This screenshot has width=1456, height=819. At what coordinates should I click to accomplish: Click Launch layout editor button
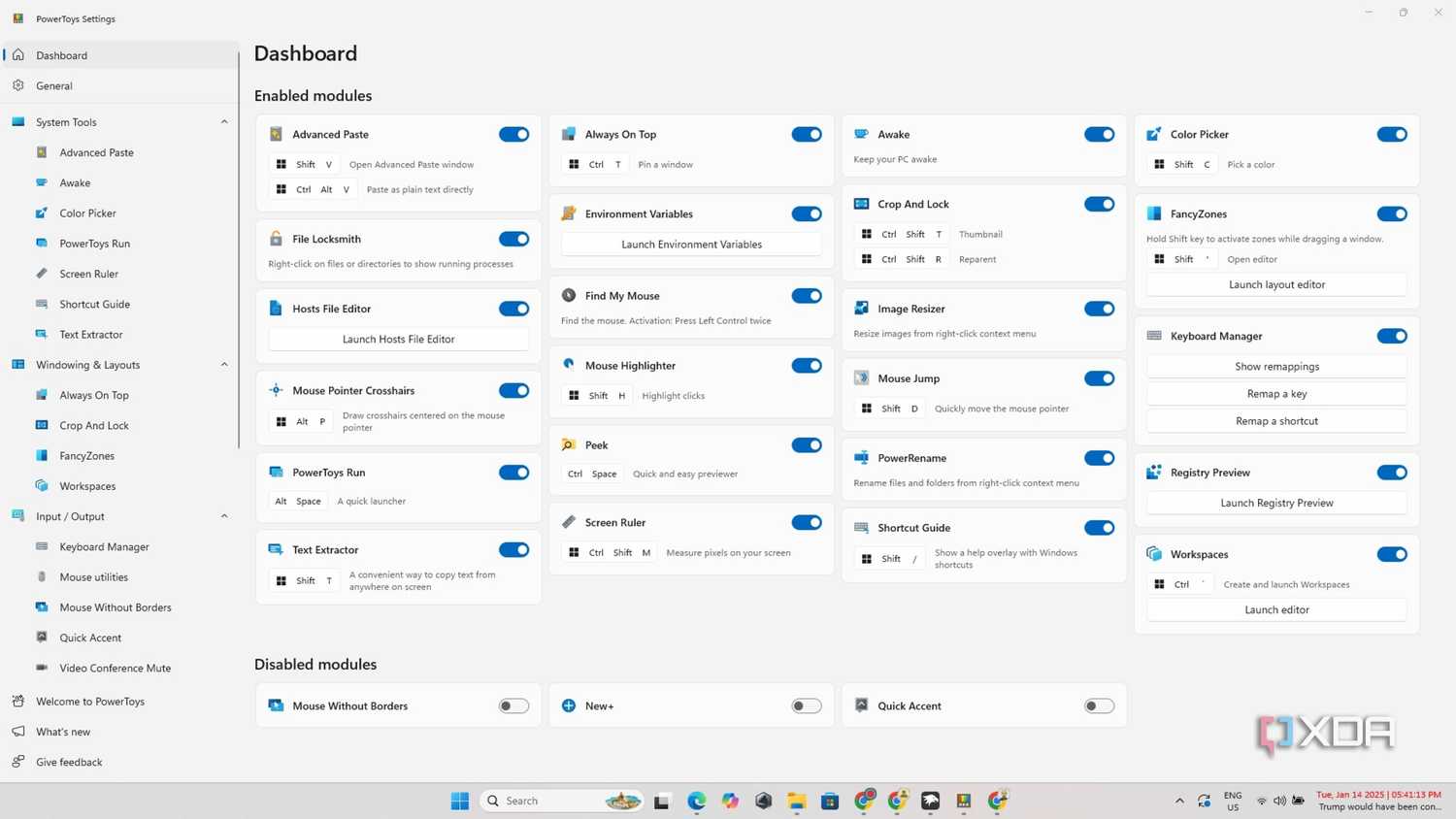tap(1276, 284)
